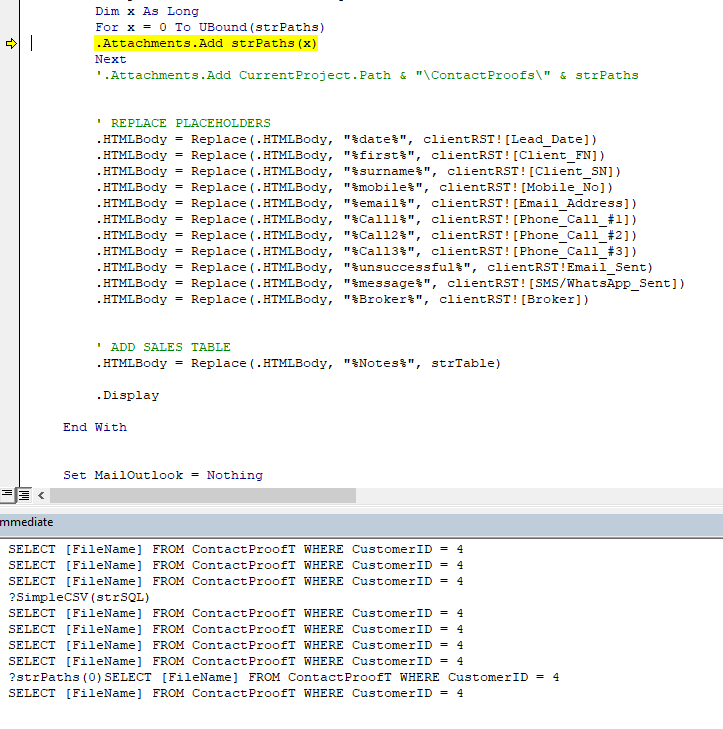
Task: Click first SELECT line in Immediate window
Action: (236, 550)
